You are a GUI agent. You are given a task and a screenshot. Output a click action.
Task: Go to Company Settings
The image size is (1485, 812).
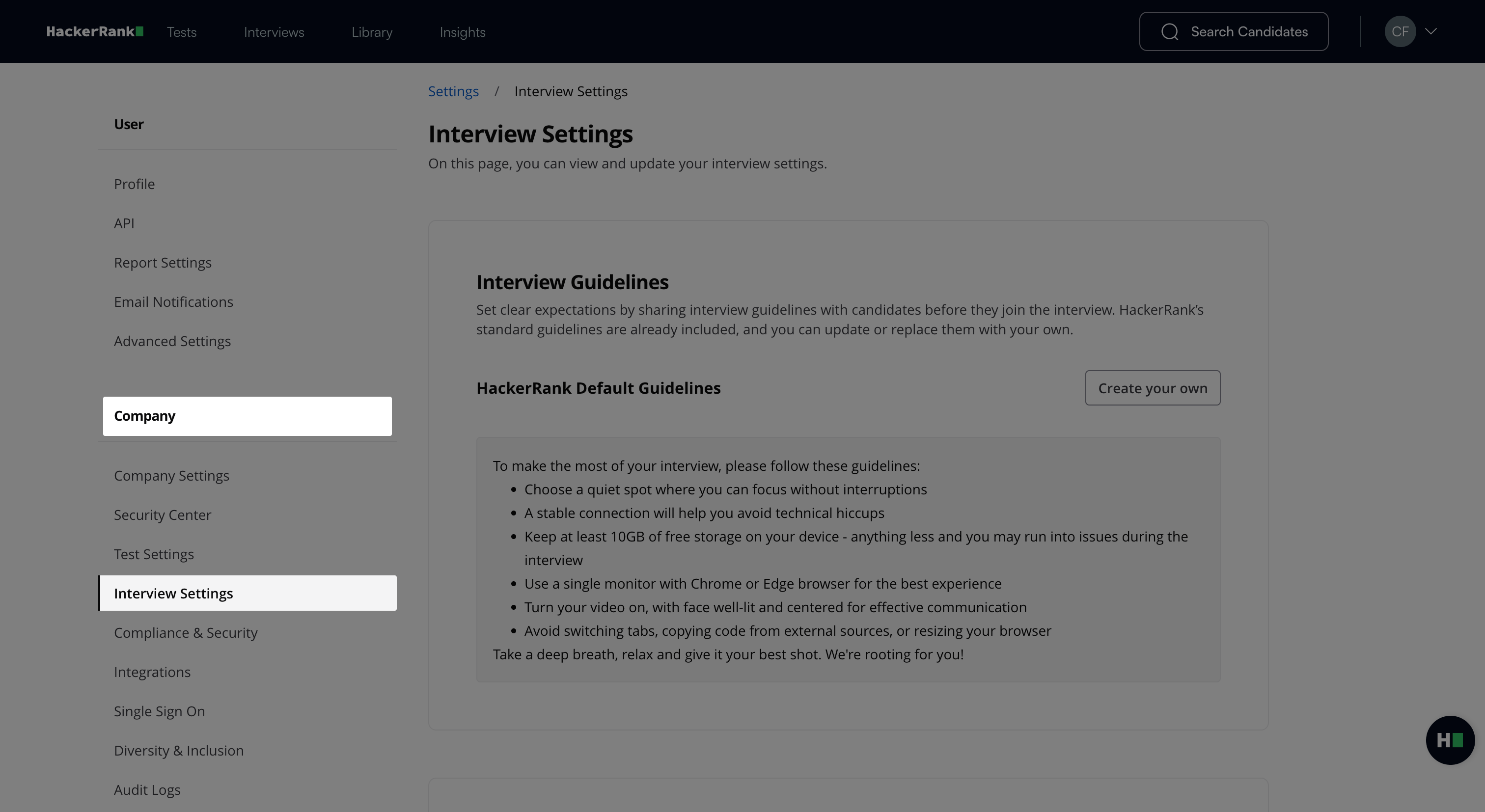click(x=172, y=476)
